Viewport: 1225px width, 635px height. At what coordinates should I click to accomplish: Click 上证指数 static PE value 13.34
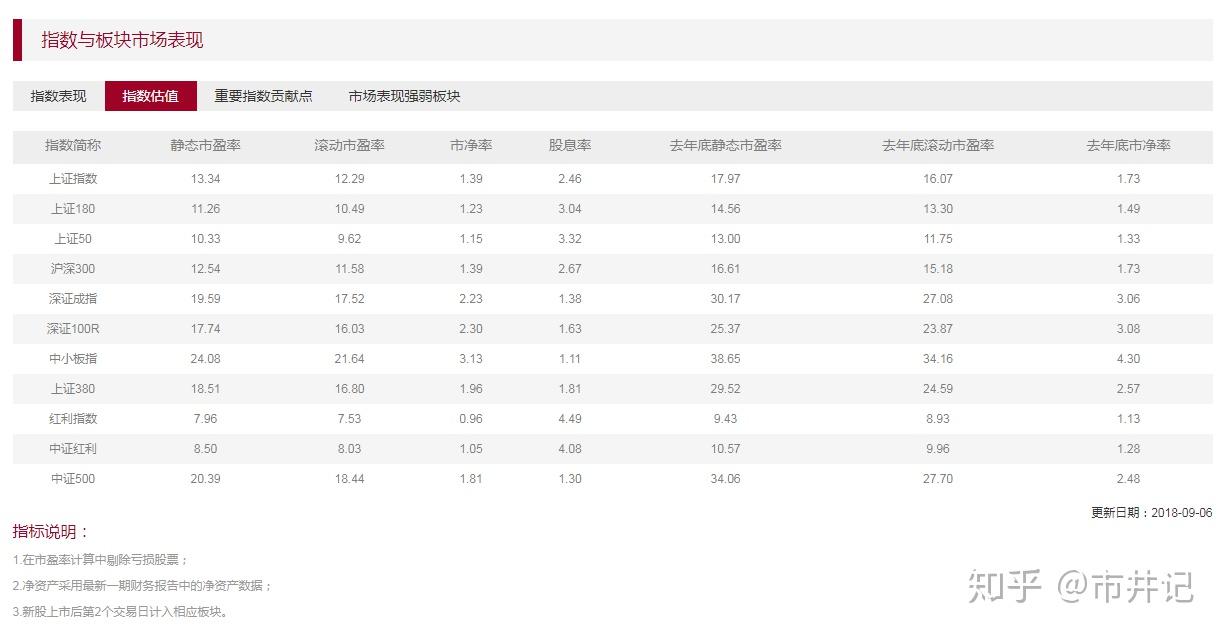point(205,179)
